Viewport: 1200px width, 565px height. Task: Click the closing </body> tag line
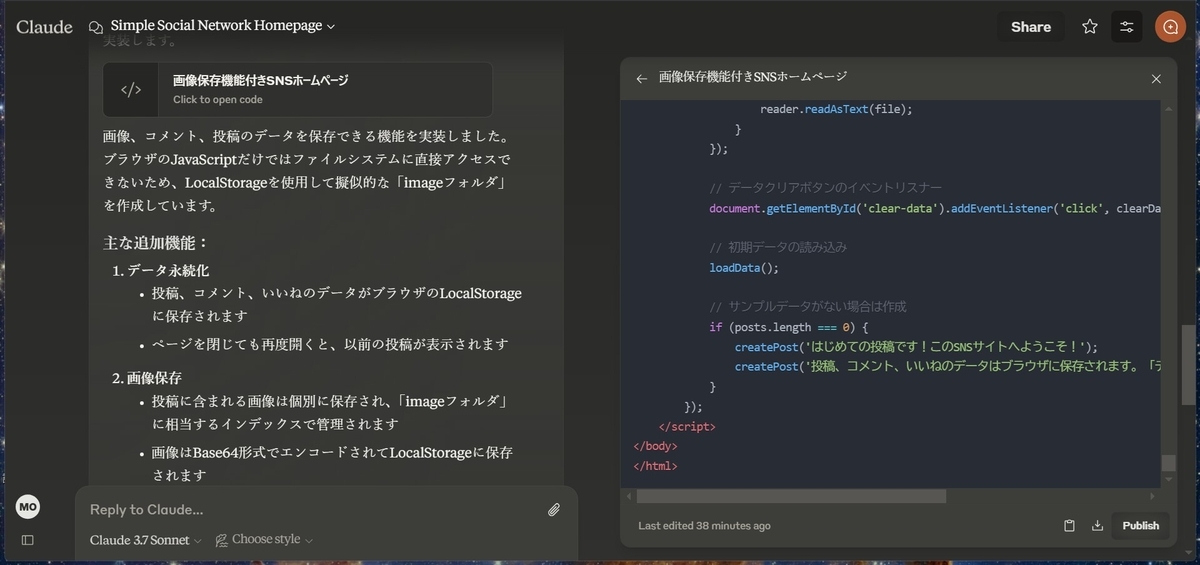pyautogui.click(x=655, y=446)
